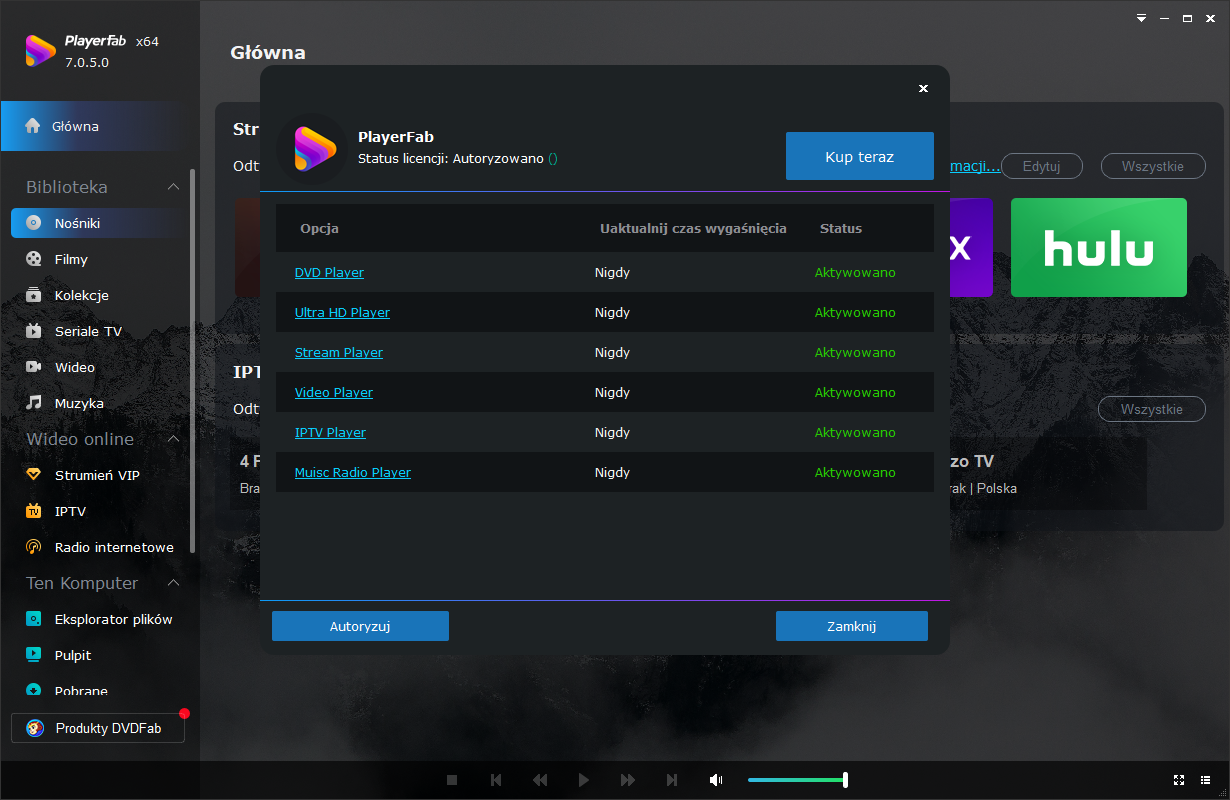This screenshot has height=800, width=1230.
Task: Open the Muisc Radio Player link
Action: pyautogui.click(x=353, y=472)
